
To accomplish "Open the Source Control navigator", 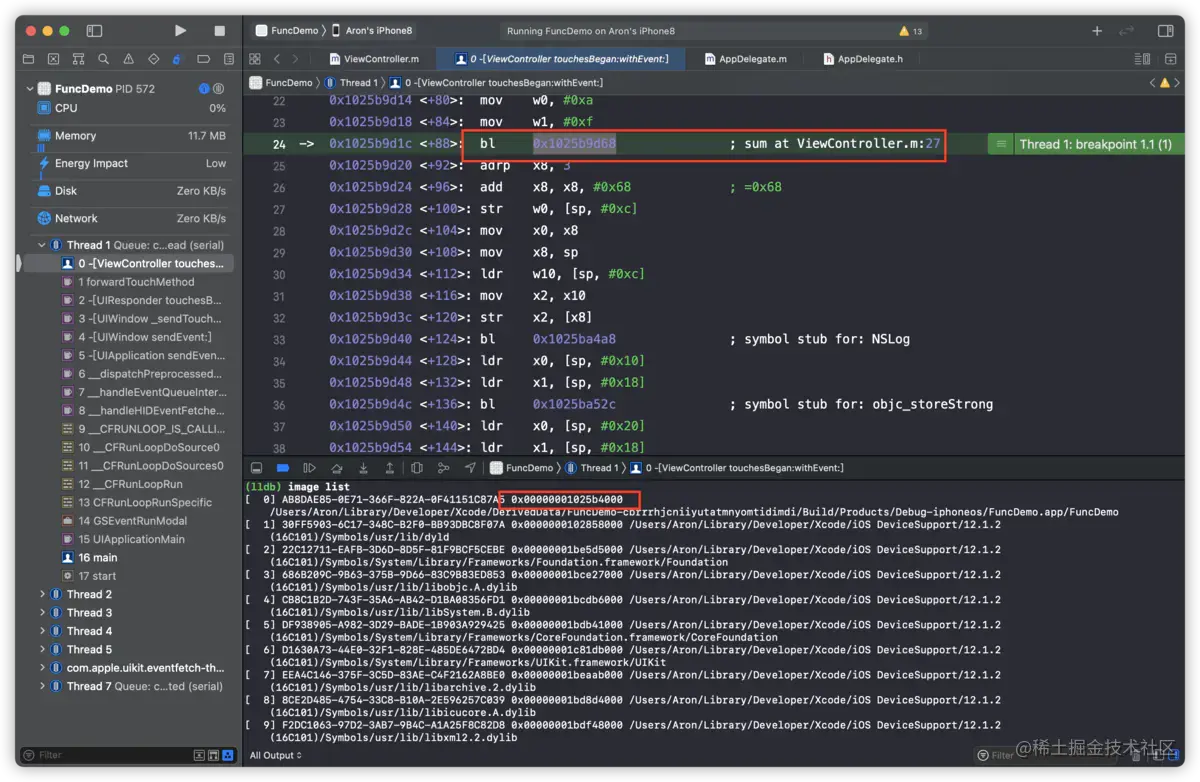I will pyautogui.click(x=53, y=59).
